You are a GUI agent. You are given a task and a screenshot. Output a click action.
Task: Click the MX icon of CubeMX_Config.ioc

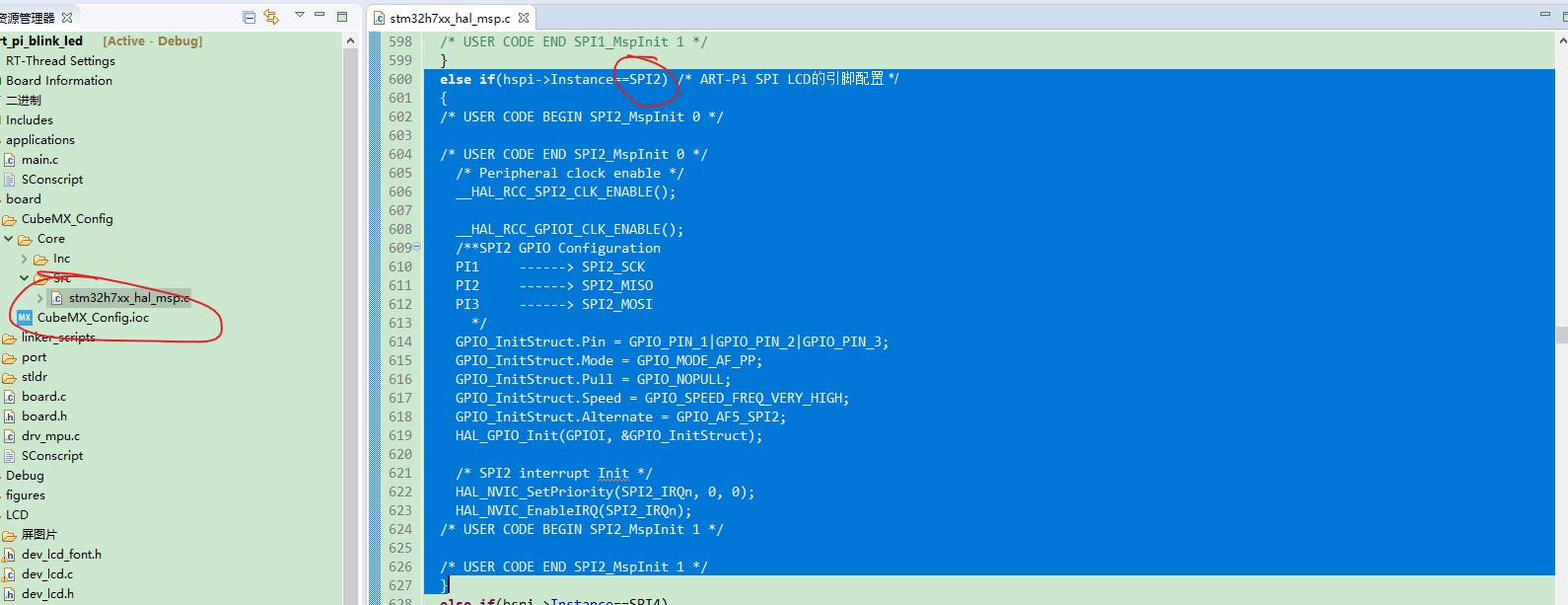coord(25,318)
